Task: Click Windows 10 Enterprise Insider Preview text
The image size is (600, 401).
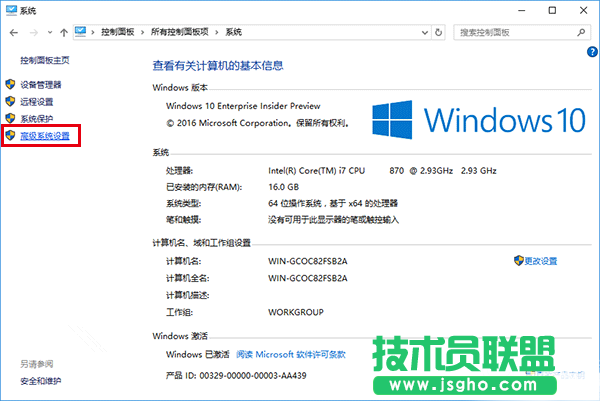Action: coord(243,106)
